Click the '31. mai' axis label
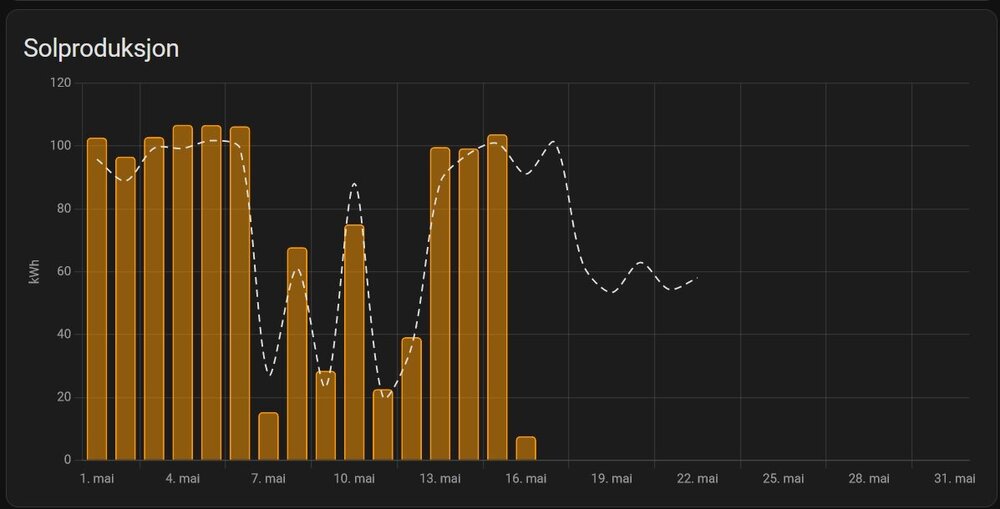 coord(953,479)
